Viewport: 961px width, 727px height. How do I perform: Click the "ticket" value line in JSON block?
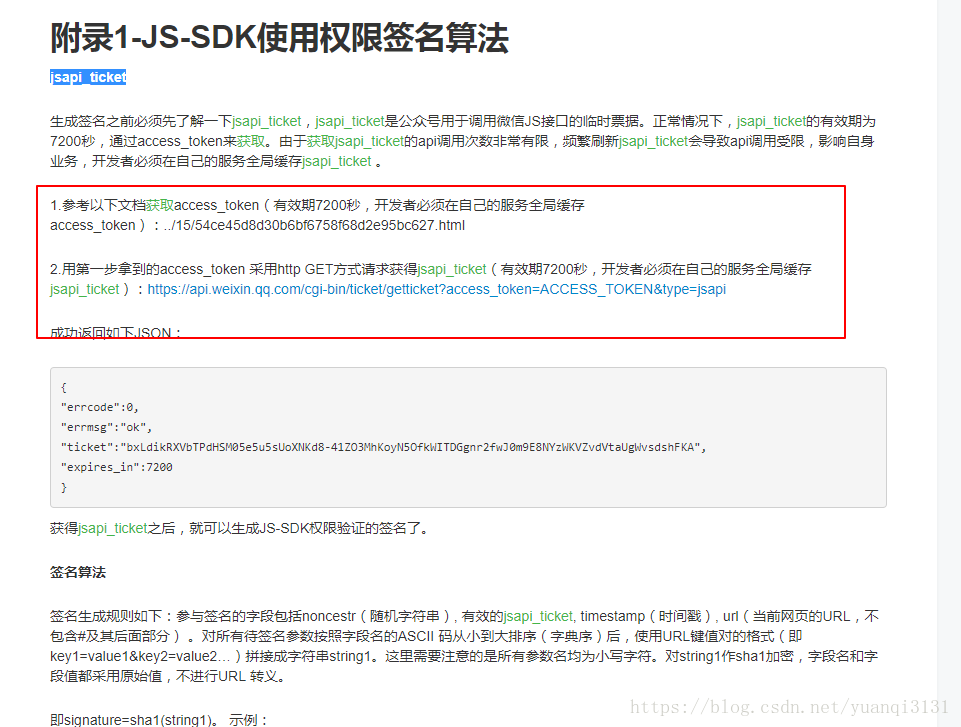click(384, 447)
